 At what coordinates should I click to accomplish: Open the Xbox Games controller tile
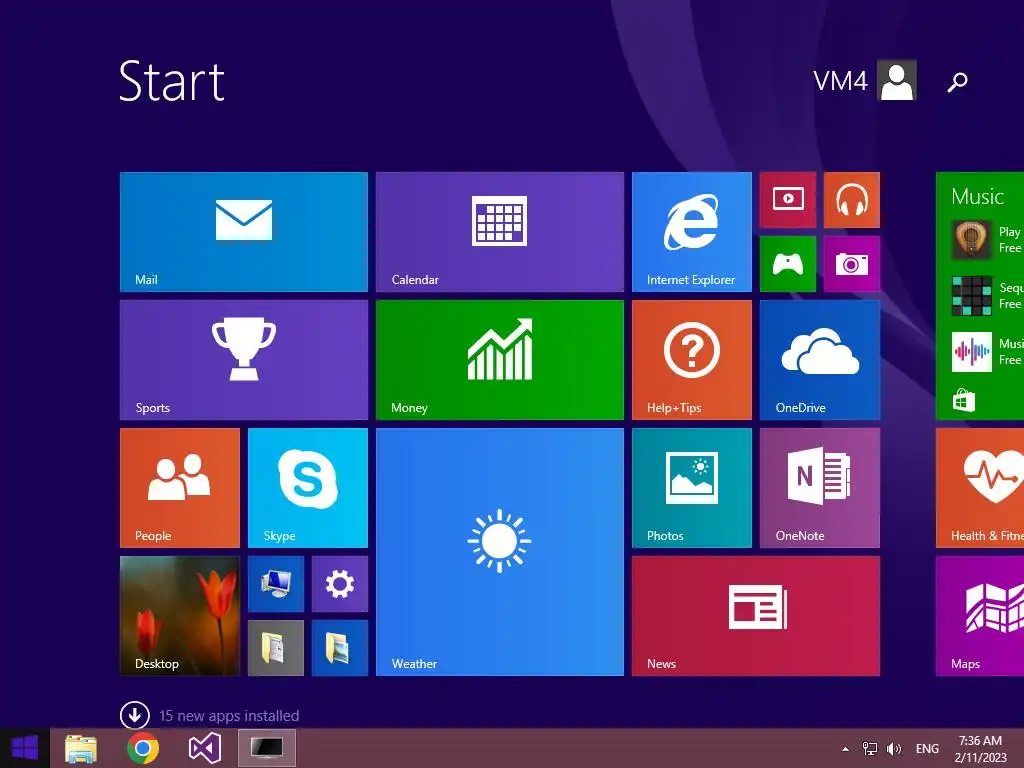(788, 264)
